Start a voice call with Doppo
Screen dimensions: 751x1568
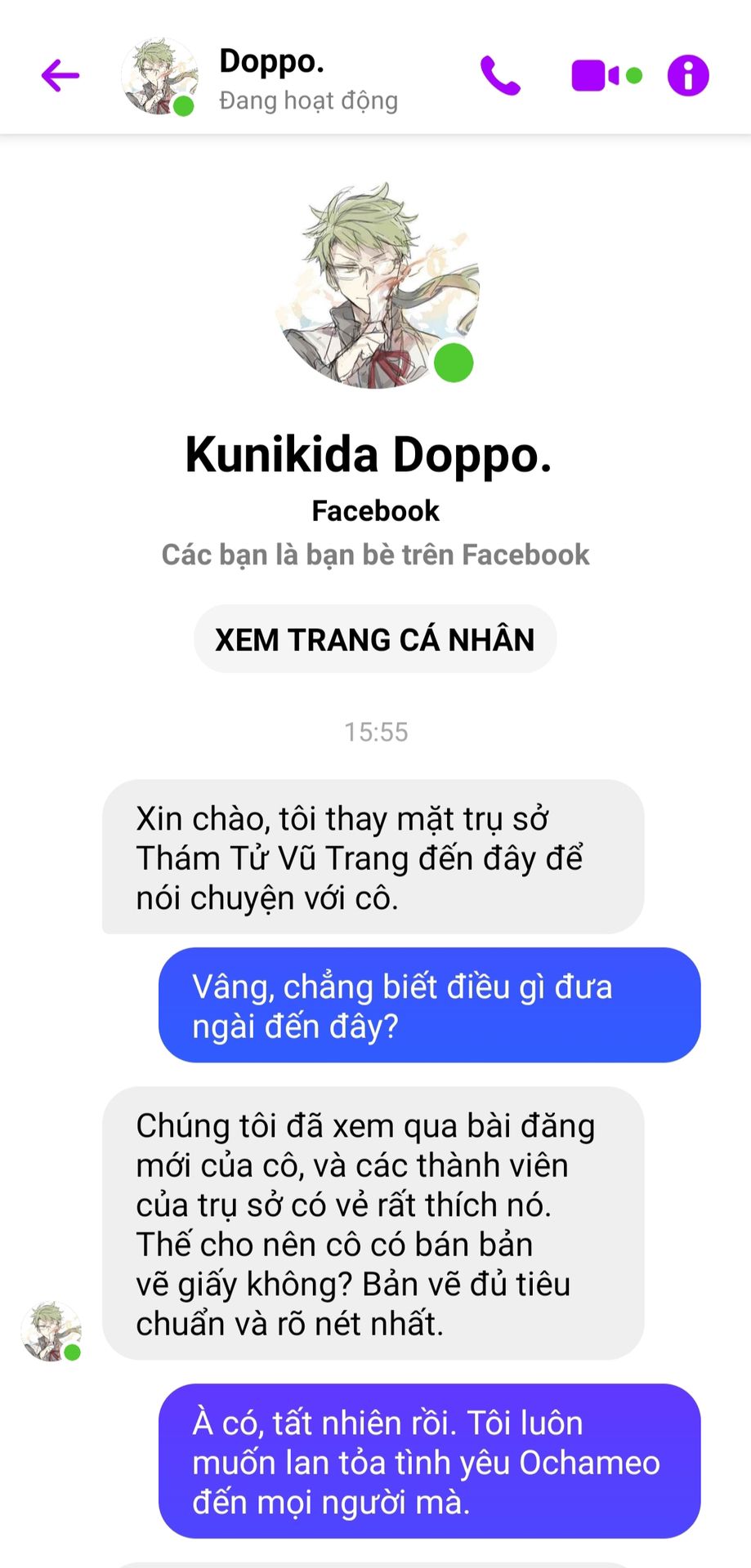coord(500,76)
